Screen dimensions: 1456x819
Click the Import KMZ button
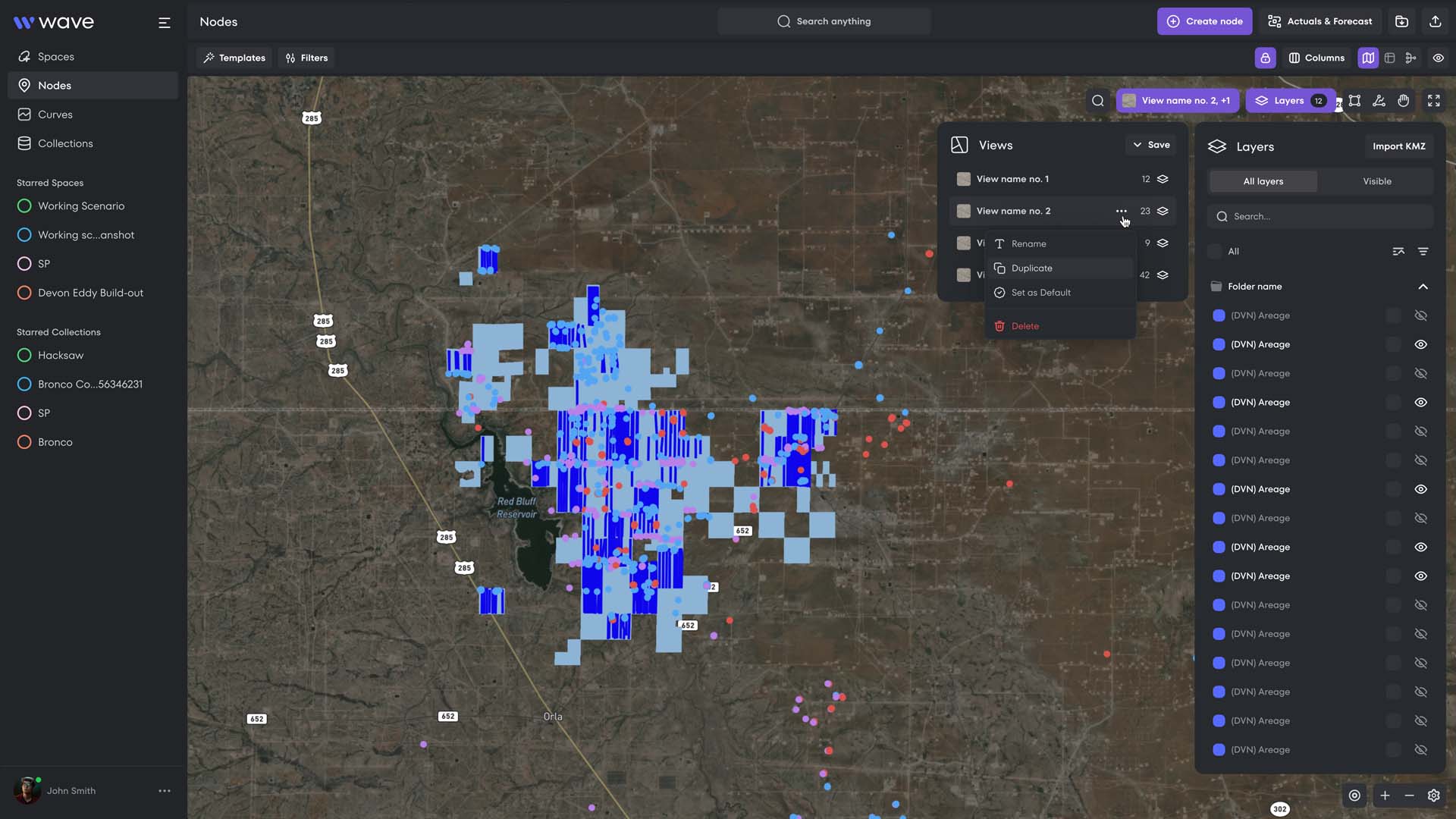(x=1398, y=146)
